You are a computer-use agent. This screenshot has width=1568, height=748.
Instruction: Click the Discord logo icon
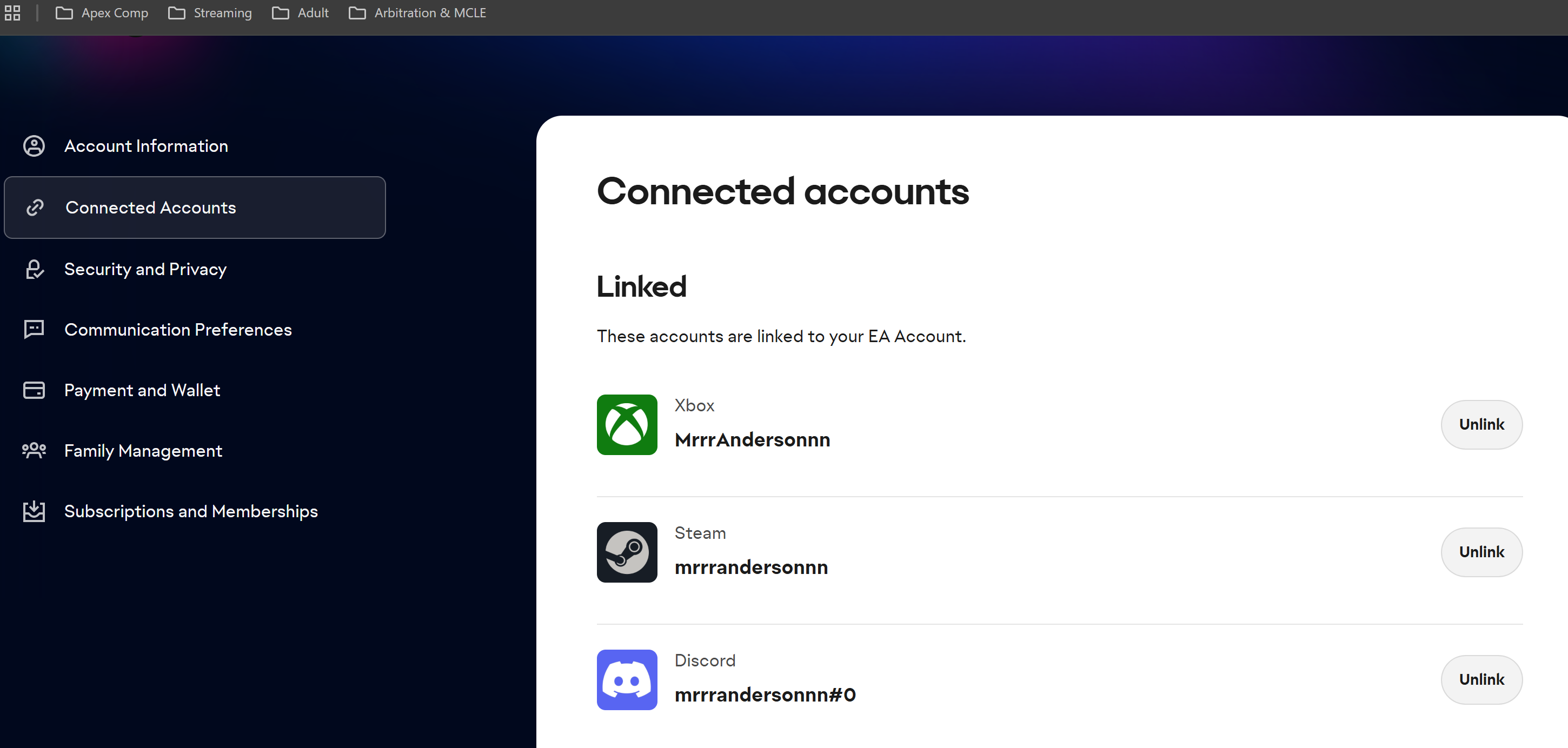626,679
